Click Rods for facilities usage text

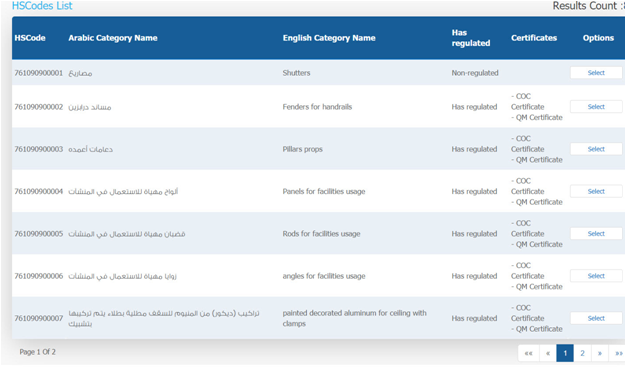coord(322,233)
